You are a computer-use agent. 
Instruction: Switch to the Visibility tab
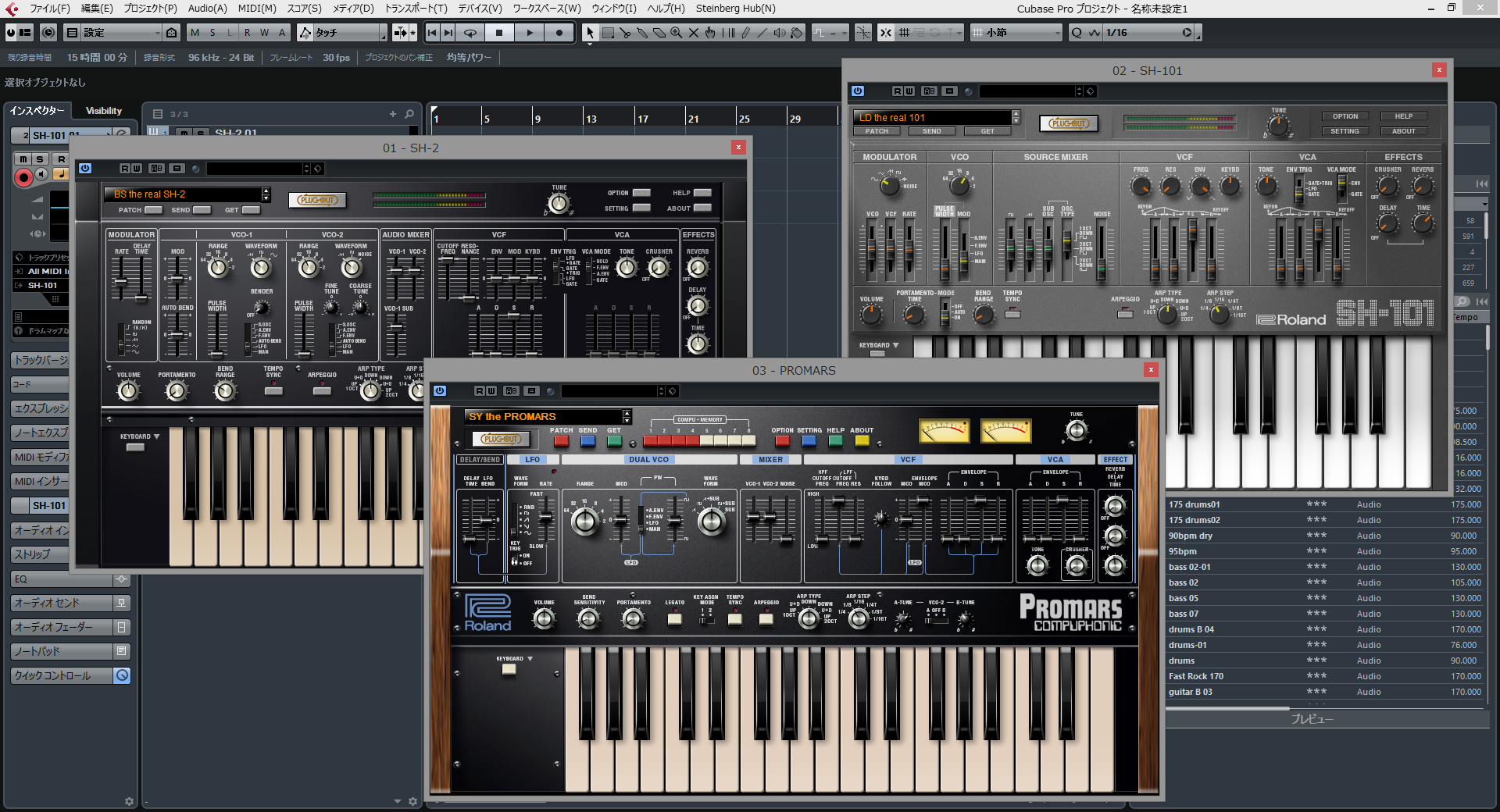tap(104, 111)
